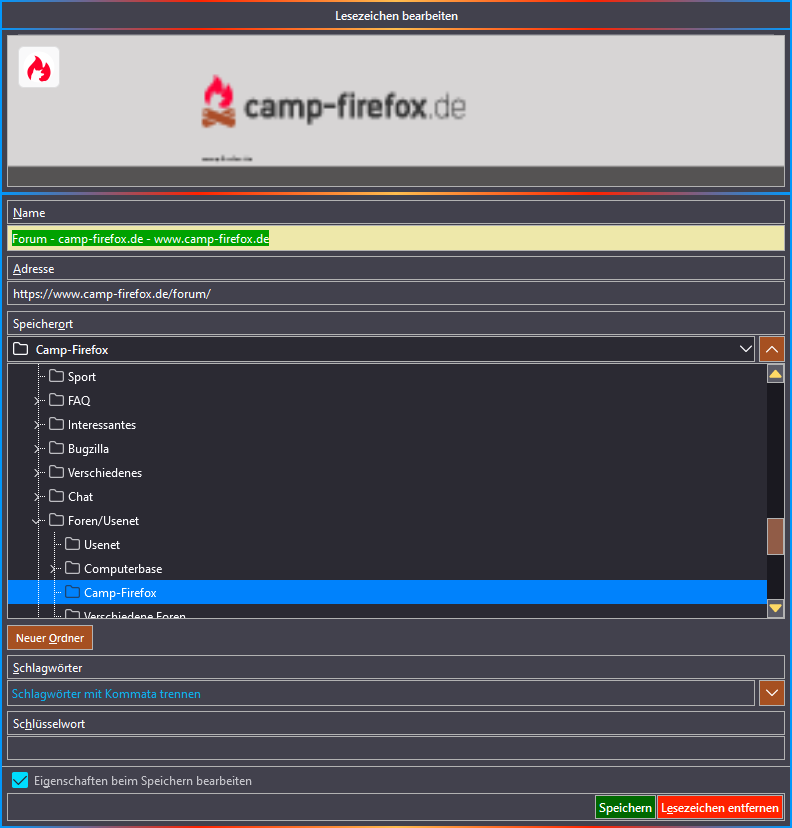Image resolution: width=792 pixels, height=828 pixels.
Task: Click the Adresse URL field
Action: [x=395, y=294]
